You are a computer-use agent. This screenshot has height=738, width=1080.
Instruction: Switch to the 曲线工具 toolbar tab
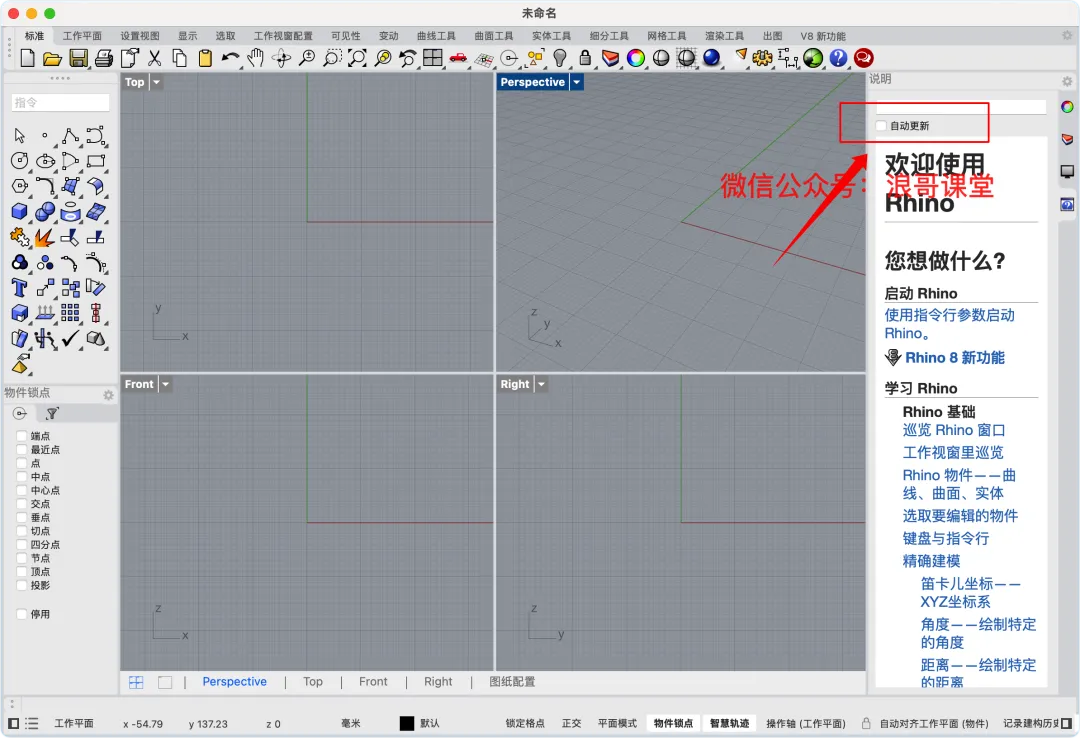[436, 36]
